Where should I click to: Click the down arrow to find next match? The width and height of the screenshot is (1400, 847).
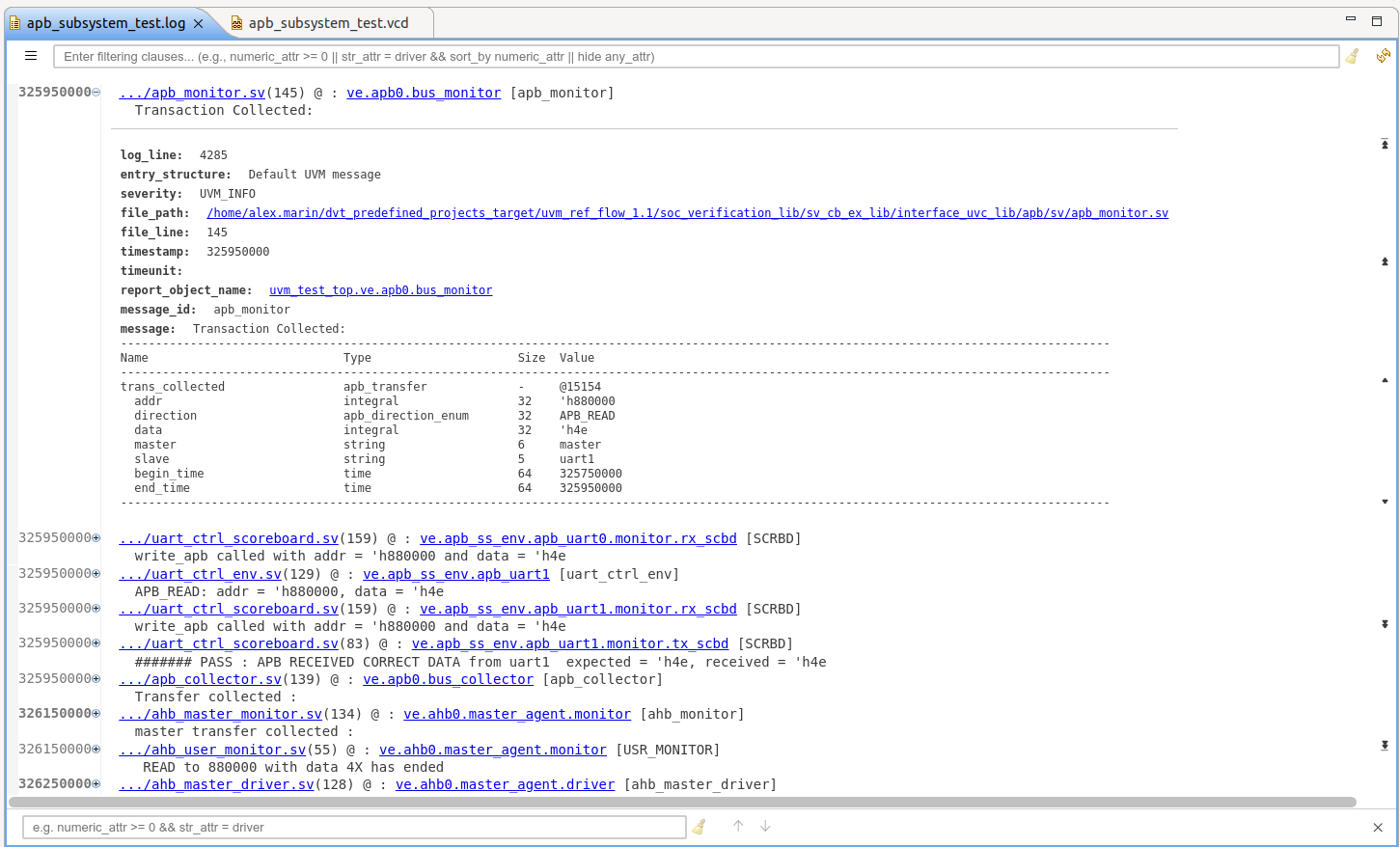[x=764, y=827]
